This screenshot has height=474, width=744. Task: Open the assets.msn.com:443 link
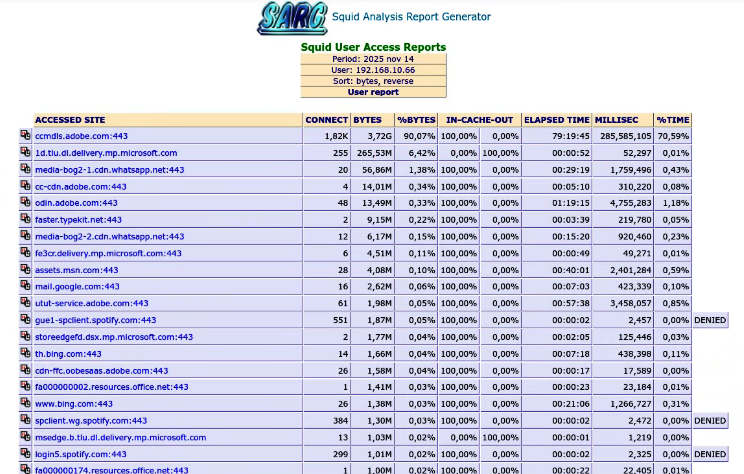76,270
